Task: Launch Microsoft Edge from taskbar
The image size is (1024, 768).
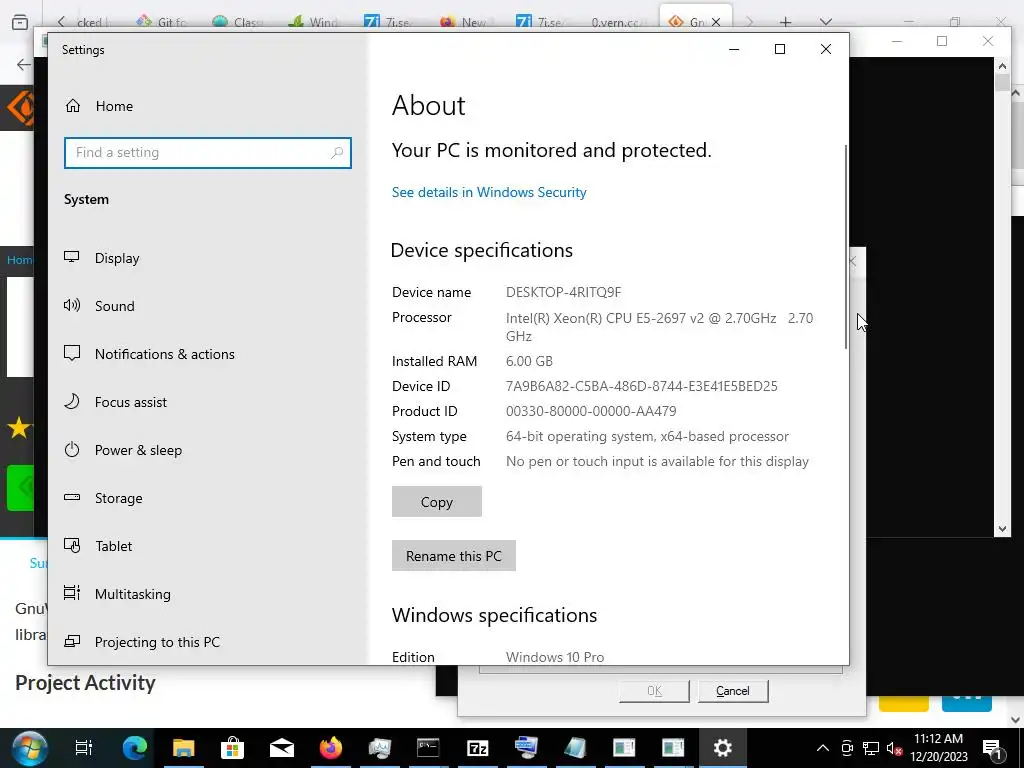Action: click(x=135, y=748)
